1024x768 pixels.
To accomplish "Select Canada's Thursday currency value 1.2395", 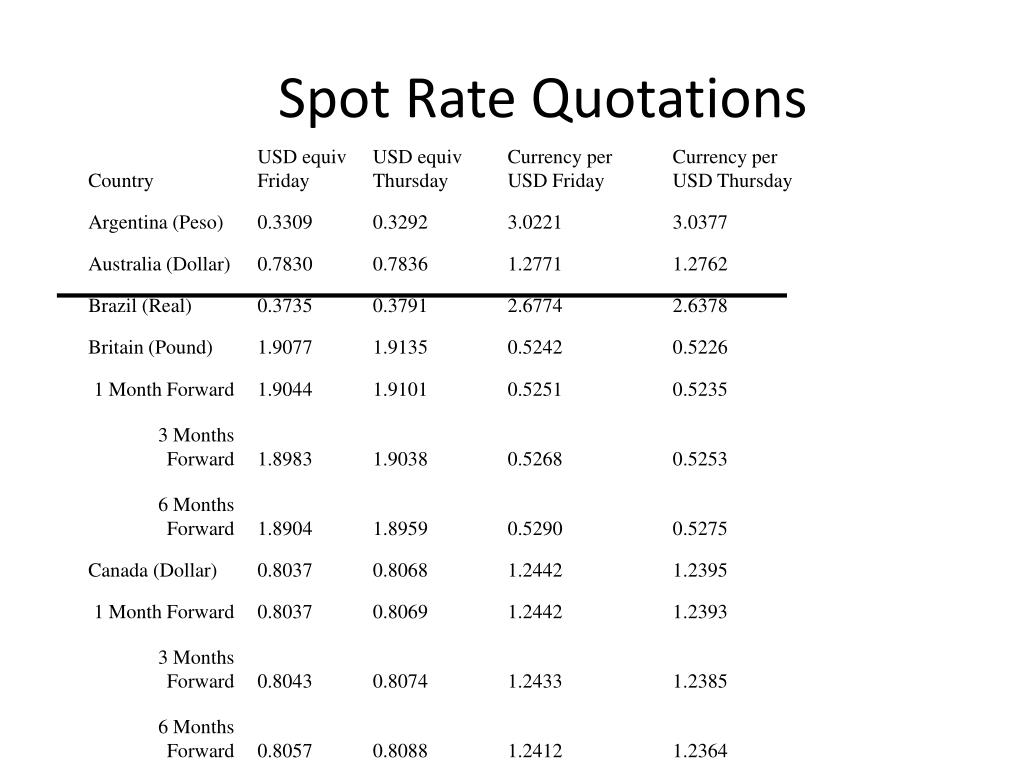I will [699, 571].
